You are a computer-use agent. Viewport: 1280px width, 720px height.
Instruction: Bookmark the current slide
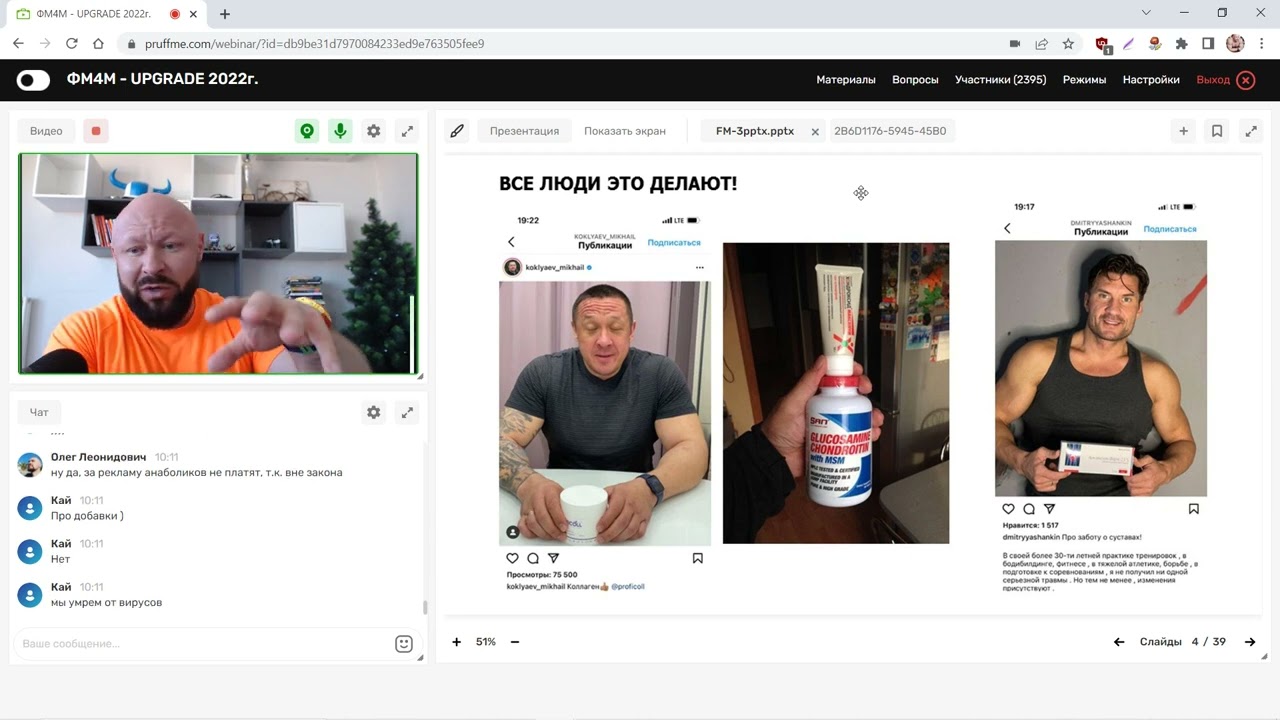pos(1217,130)
